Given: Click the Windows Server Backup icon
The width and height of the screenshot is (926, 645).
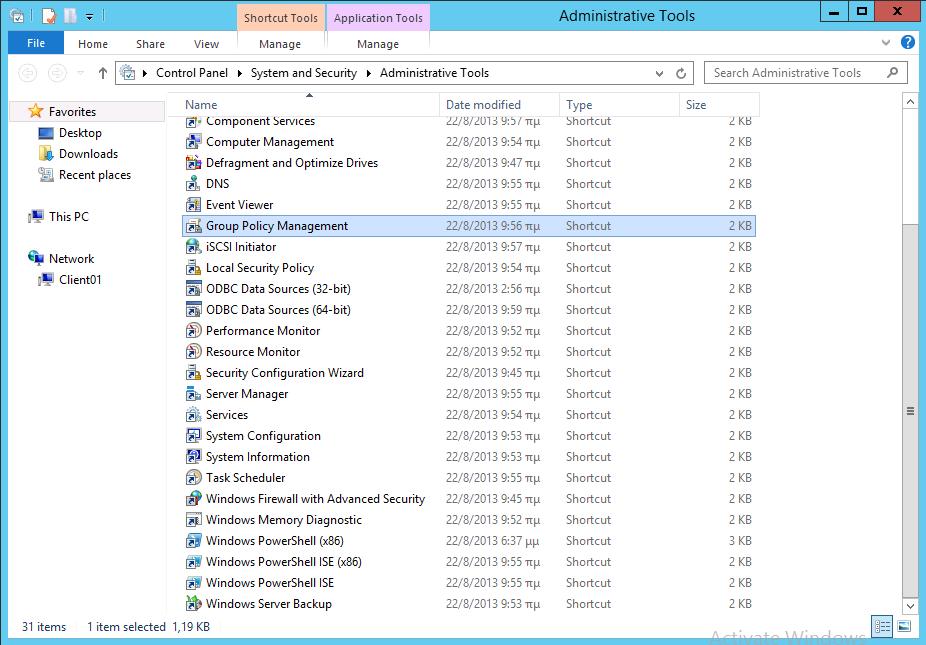Looking at the screenshot, I should (x=193, y=604).
